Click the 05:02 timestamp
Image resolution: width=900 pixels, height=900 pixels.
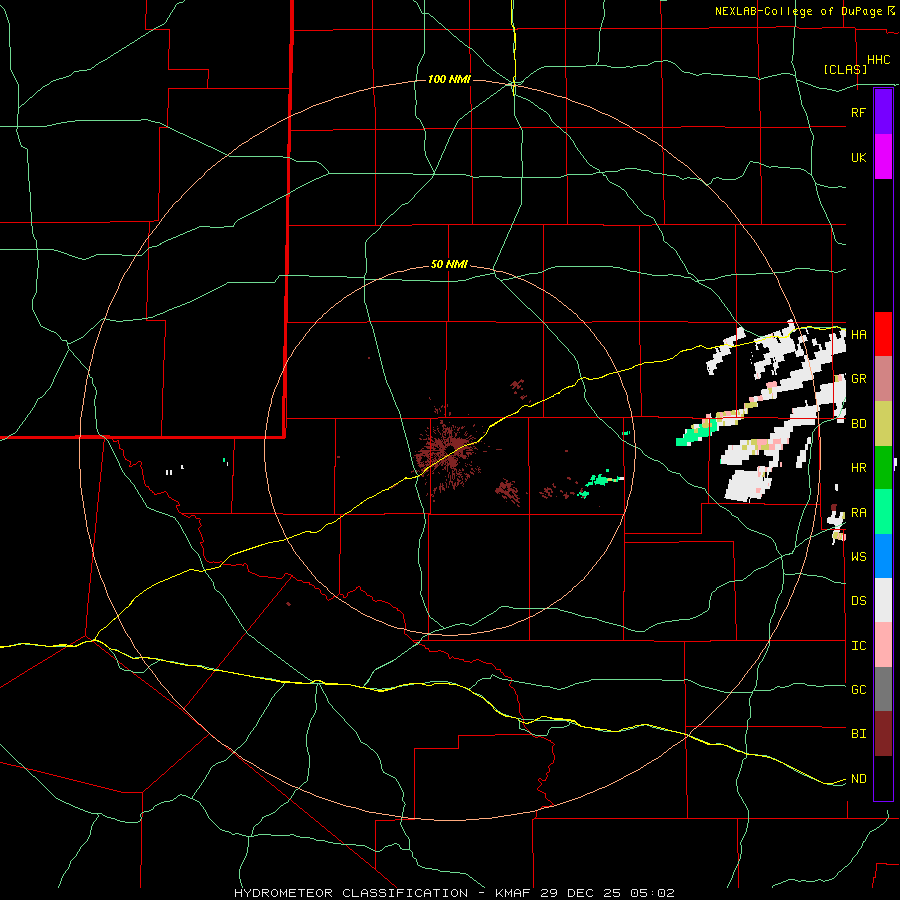coord(651,893)
